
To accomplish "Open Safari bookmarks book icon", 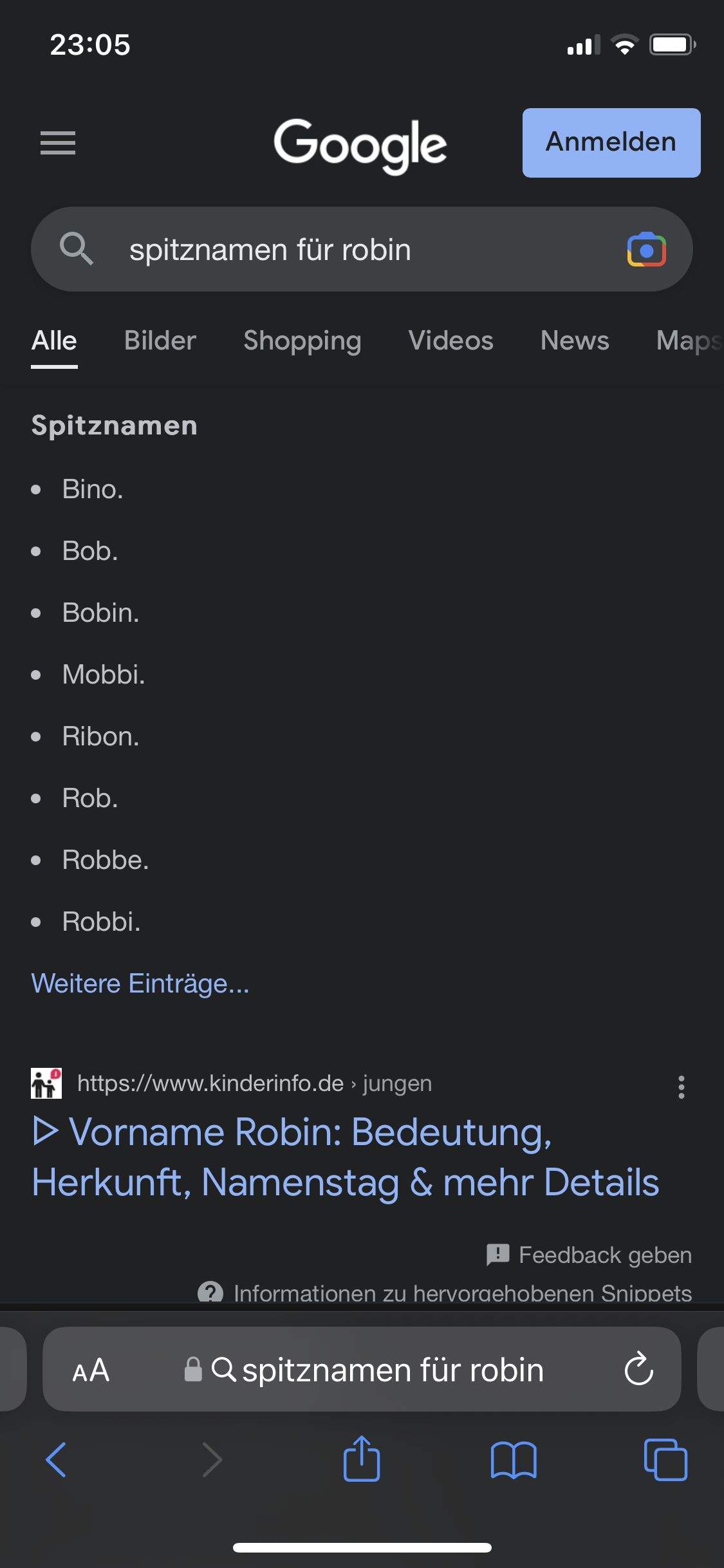I will tap(513, 1459).
